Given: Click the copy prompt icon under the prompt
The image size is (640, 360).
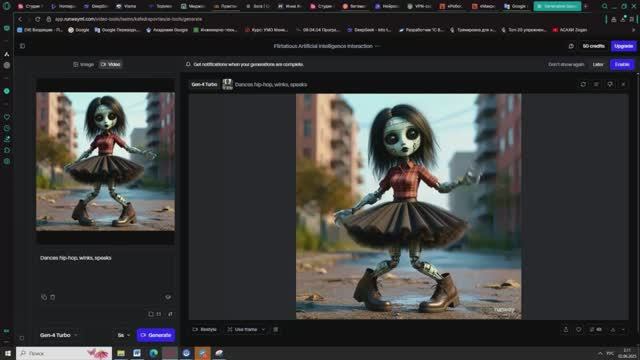Looking at the screenshot, I should 44,297.
